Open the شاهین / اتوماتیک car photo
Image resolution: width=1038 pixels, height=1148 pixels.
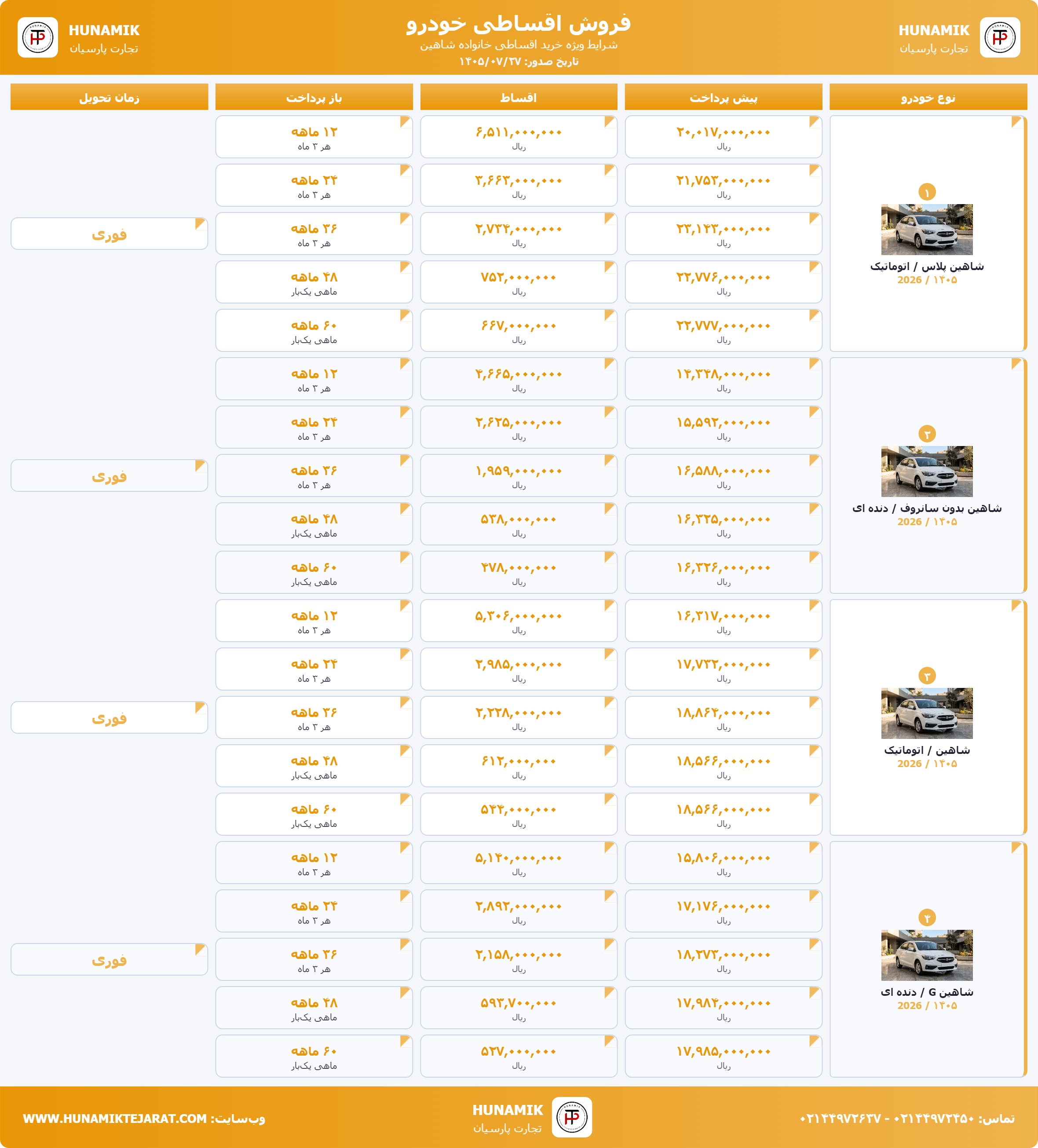927,713
